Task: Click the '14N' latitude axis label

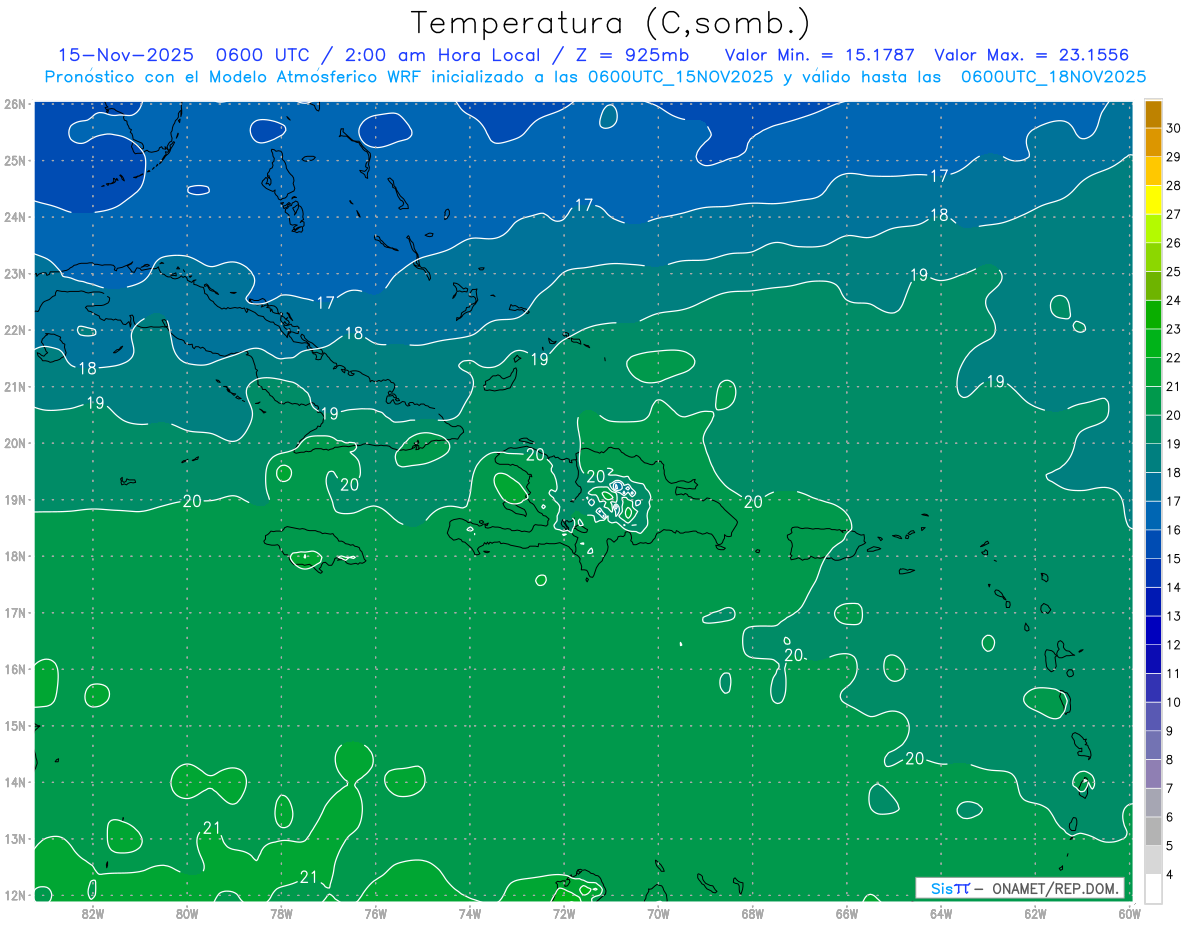Action: (15, 782)
